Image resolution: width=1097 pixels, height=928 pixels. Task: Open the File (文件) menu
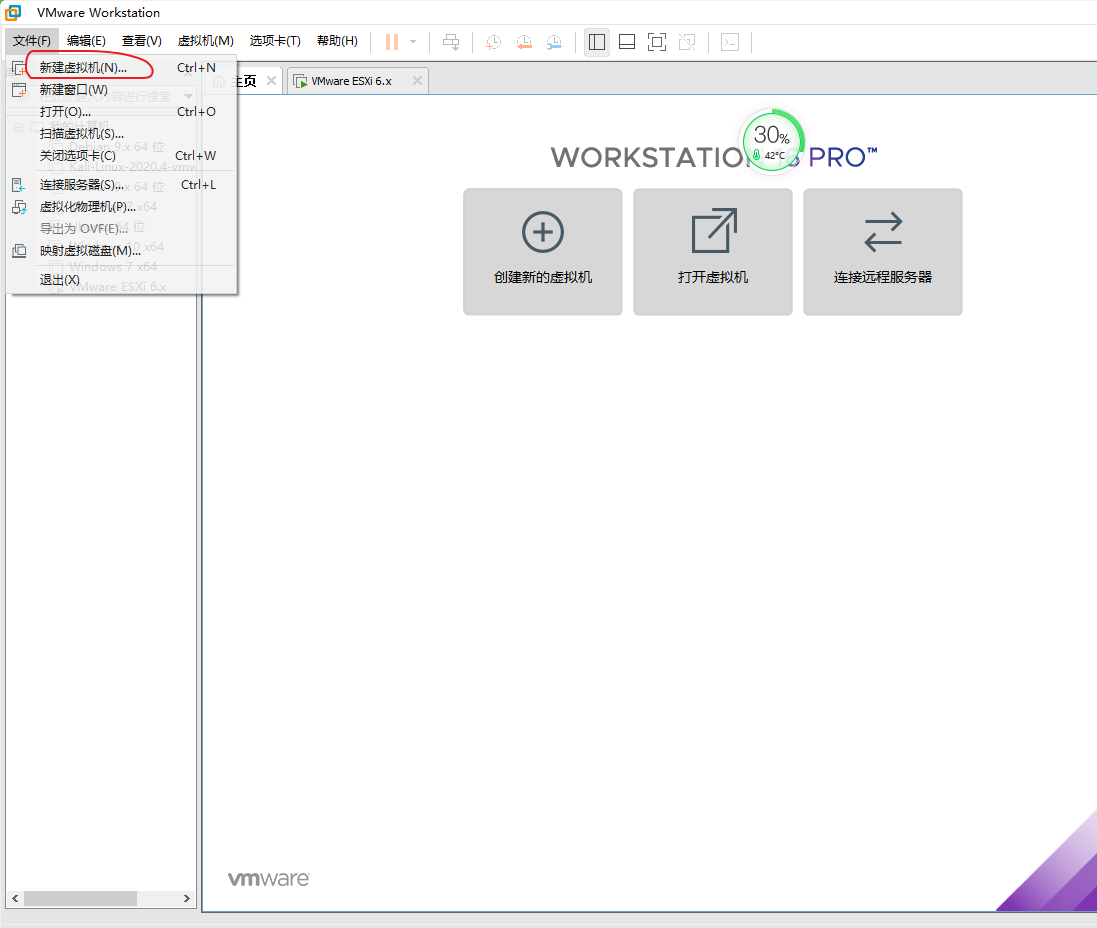pyautogui.click(x=31, y=41)
